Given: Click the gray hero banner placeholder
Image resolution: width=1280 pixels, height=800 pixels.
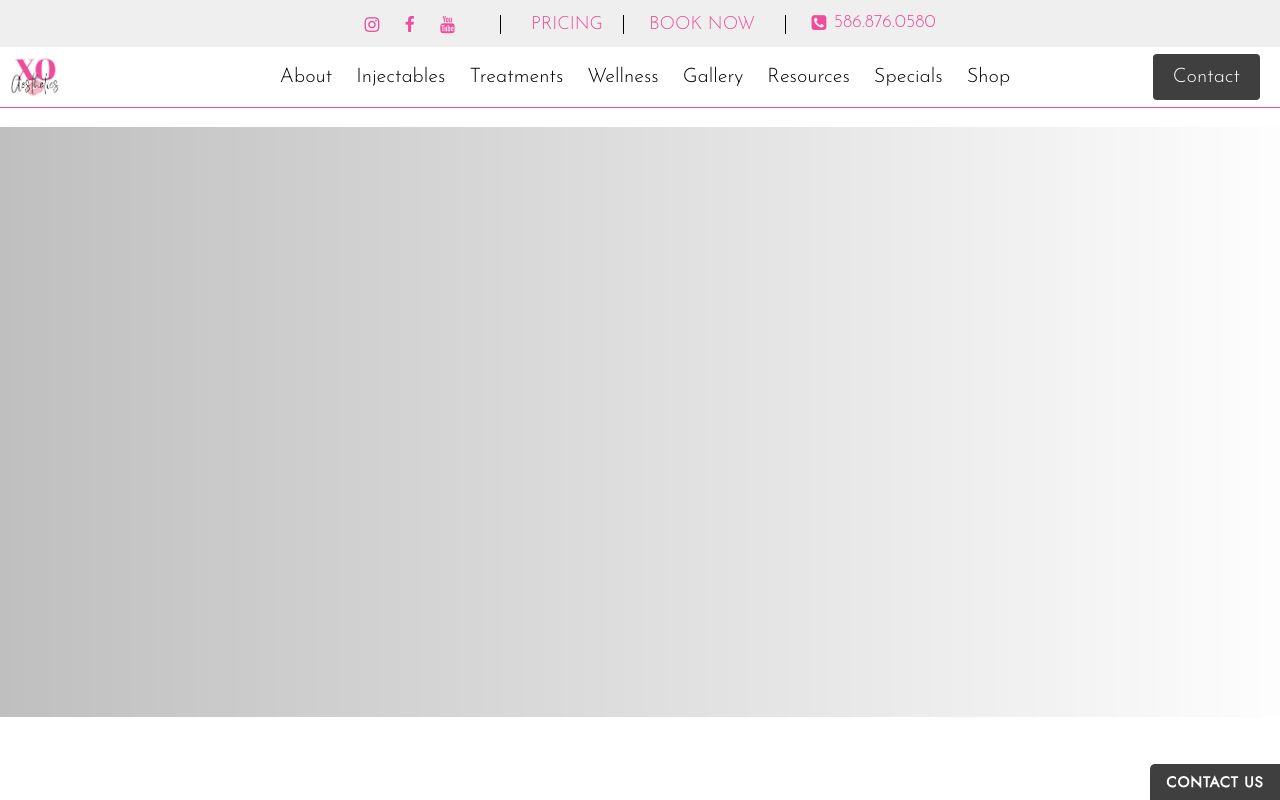Looking at the screenshot, I should pyautogui.click(x=640, y=420).
